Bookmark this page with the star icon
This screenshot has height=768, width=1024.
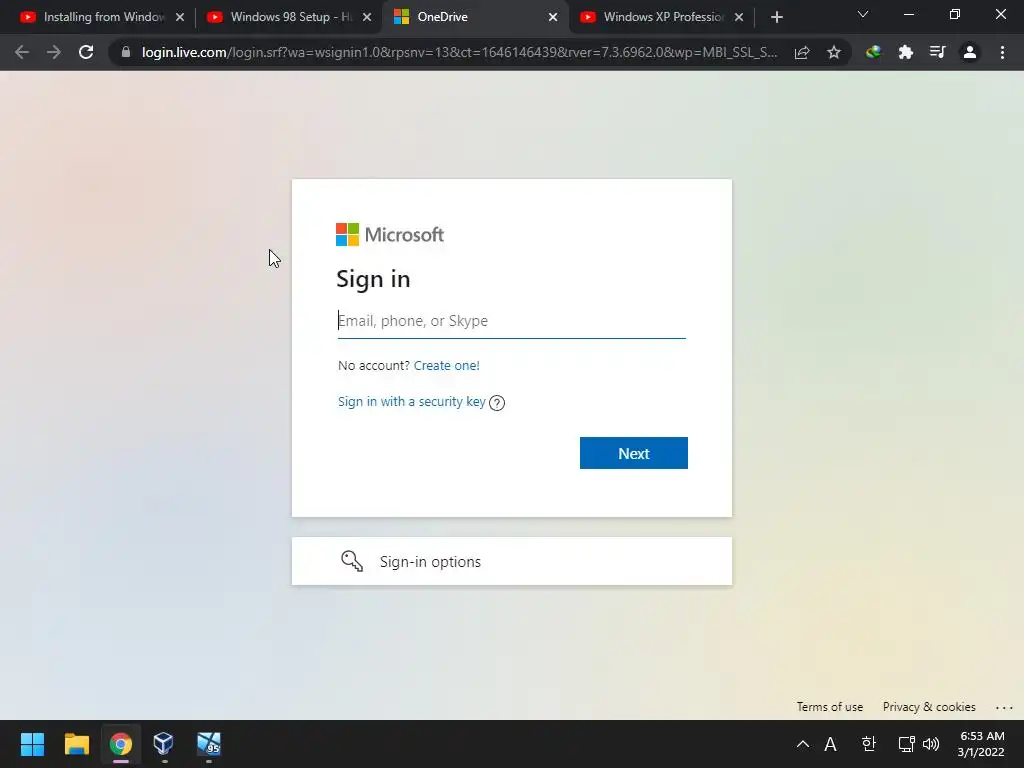(834, 52)
